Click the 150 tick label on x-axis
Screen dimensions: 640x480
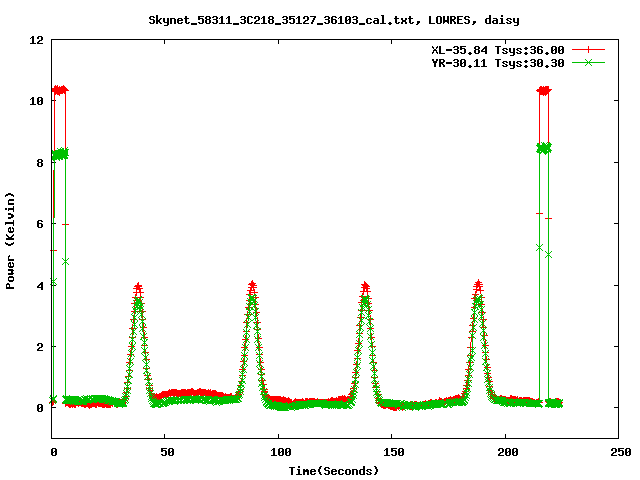click(392, 453)
